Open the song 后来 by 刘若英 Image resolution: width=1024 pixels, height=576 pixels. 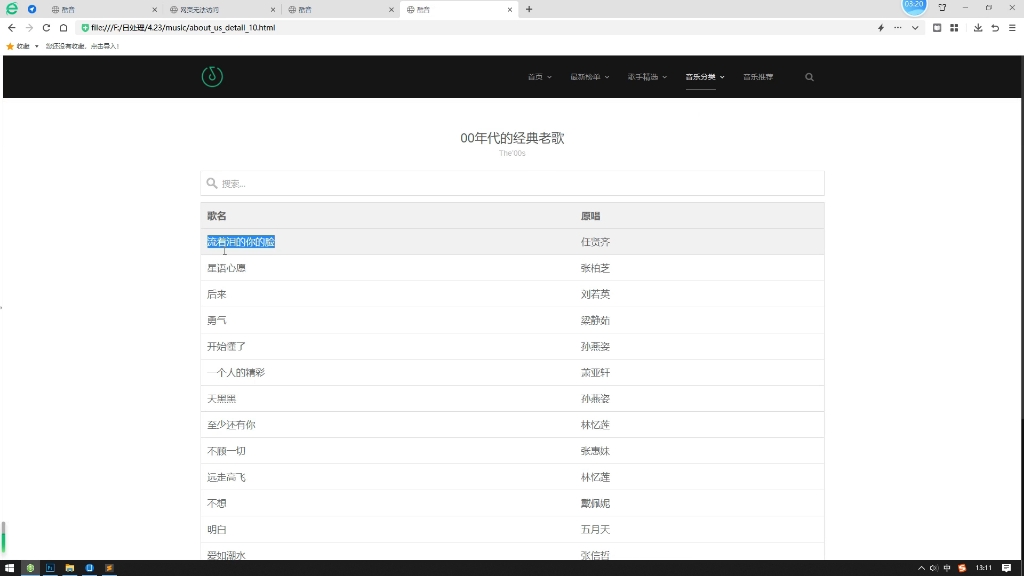pyautogui.click(x=217, y=294)
